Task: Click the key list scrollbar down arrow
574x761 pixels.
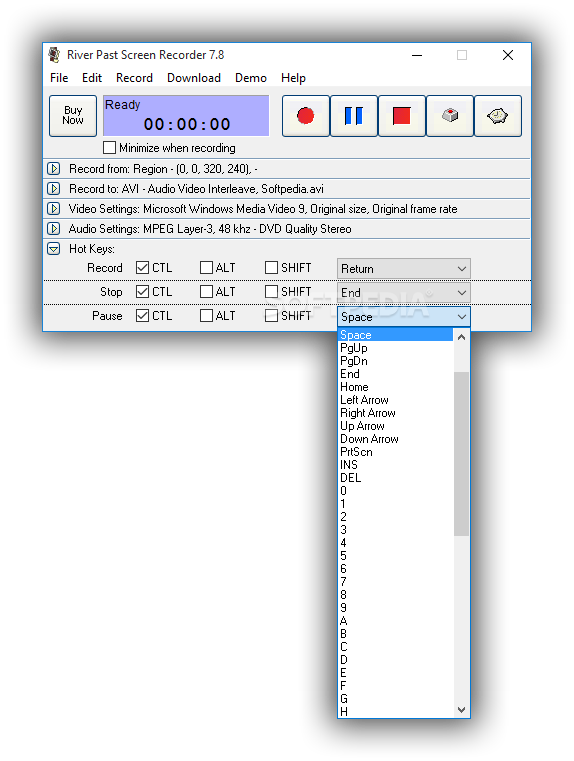Action: 461,710
